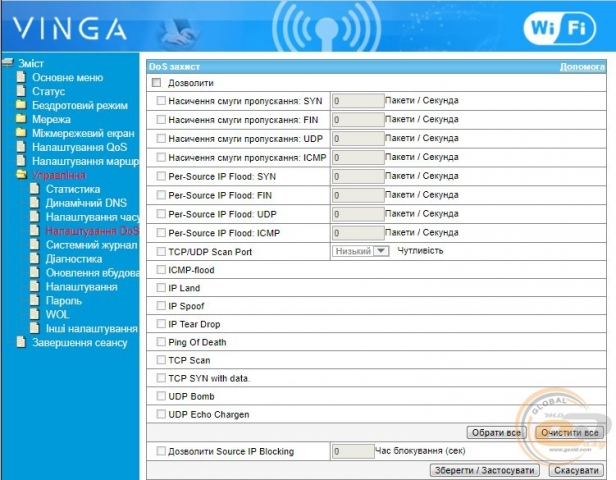The image size is (616, 480).
Task: Enable the ICMP-flood checkbox
Action: (x=161, y=269)
